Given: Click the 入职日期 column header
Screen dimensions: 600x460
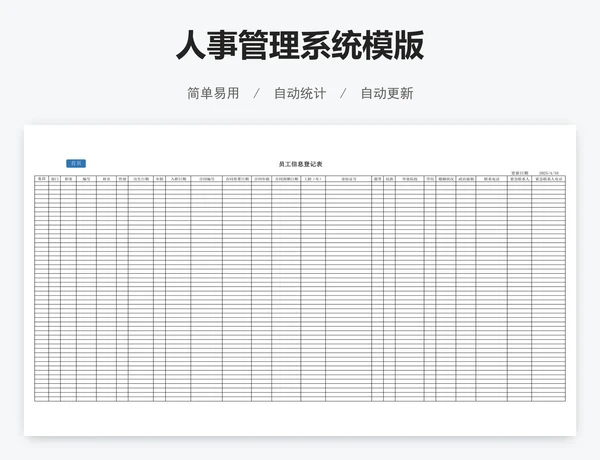Looking at the screenshot, I should (178, 179).
